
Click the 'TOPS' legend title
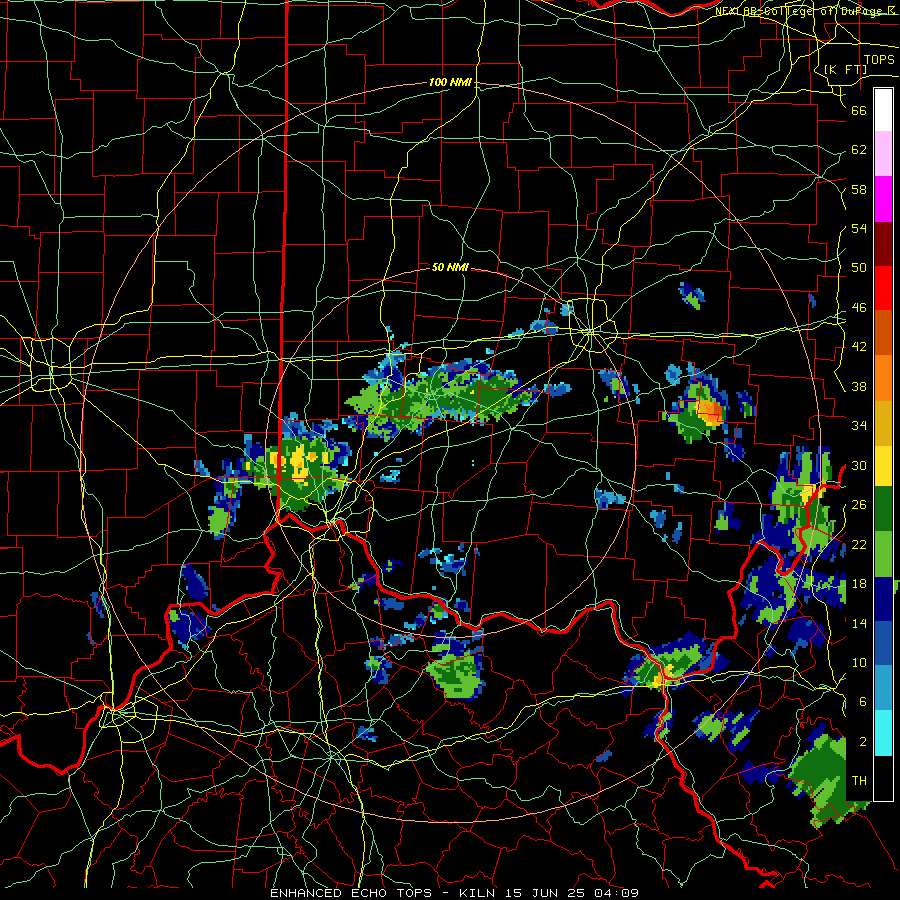pyautogui.click(x=879, y=60)
